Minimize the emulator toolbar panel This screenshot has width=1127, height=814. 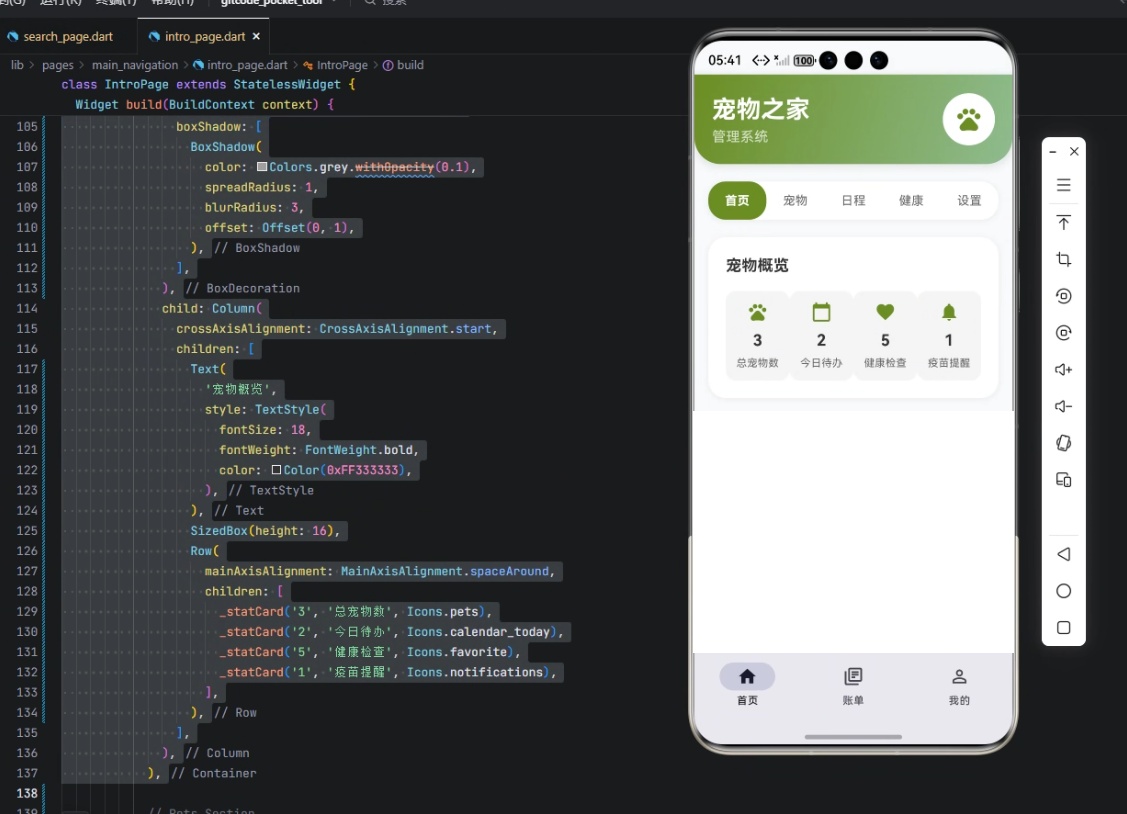click(1052, 152)
